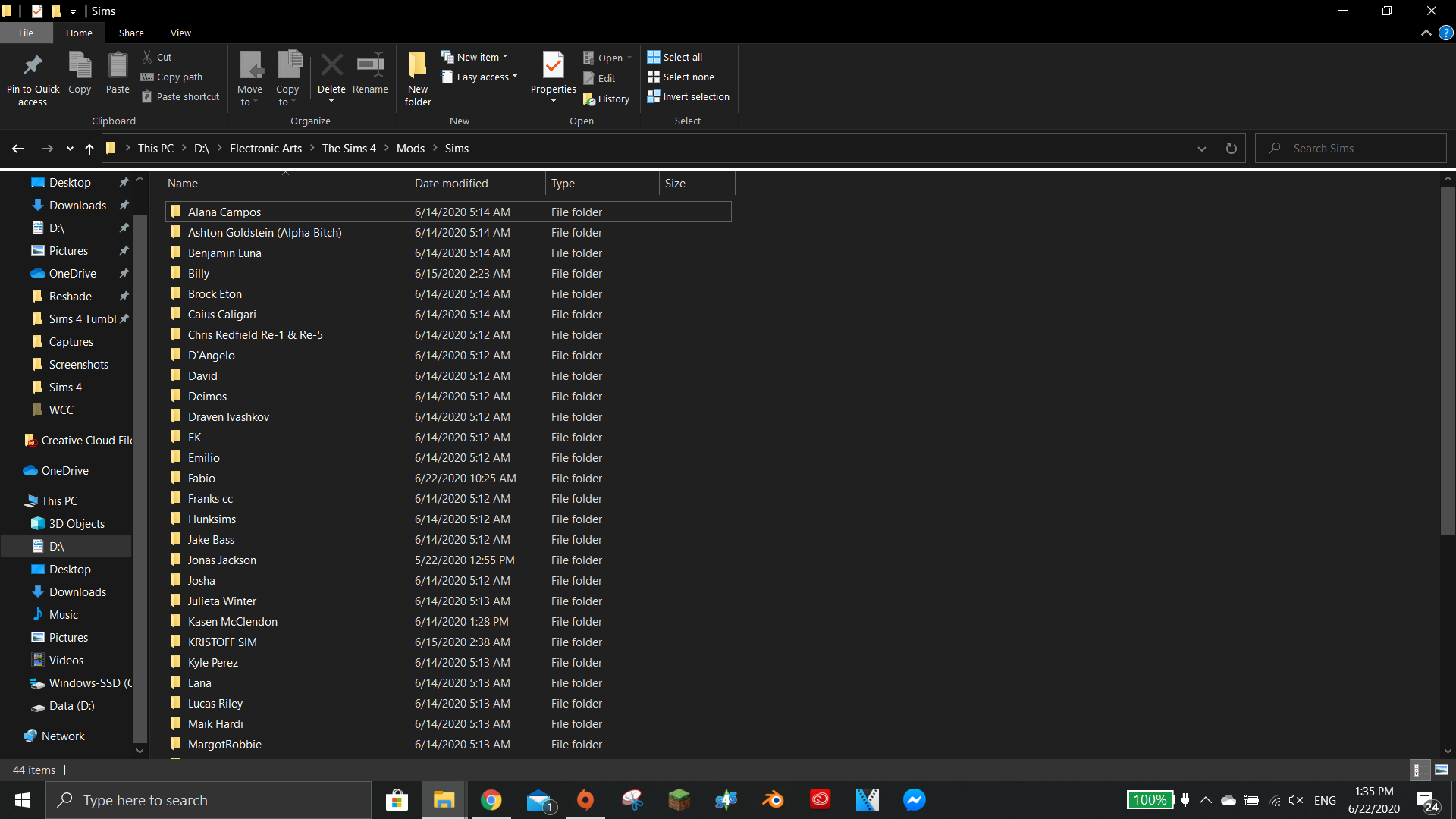
Task: Open Microsoft Store from taskbar
Action: click(x=397, y=800)
